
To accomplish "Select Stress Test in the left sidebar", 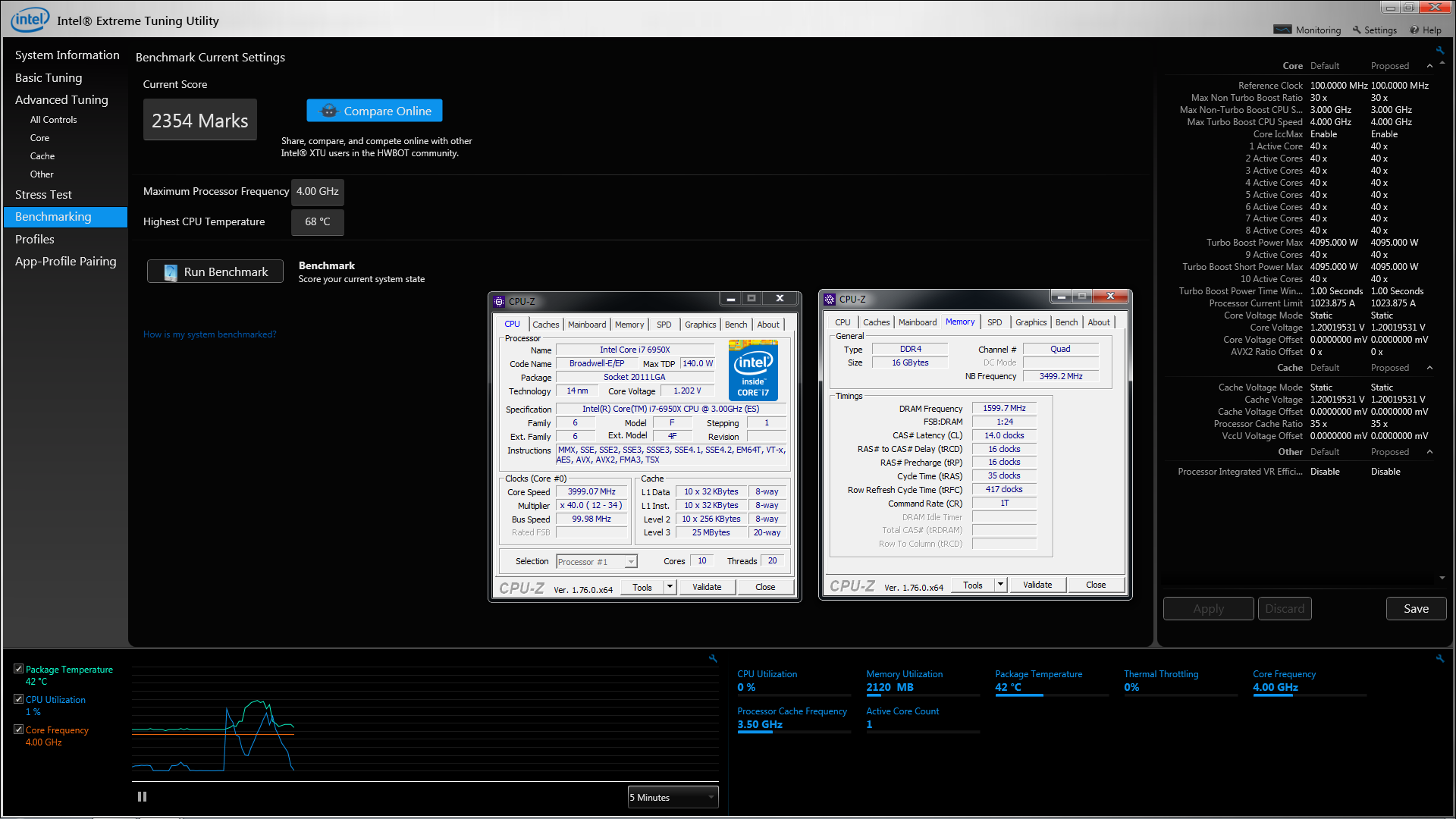I will [43, 194].
